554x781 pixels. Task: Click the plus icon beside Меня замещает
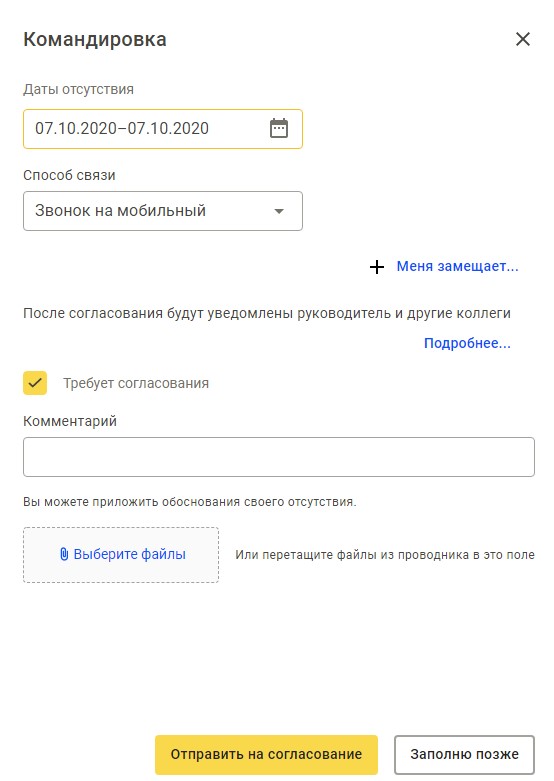coord(377,266)
